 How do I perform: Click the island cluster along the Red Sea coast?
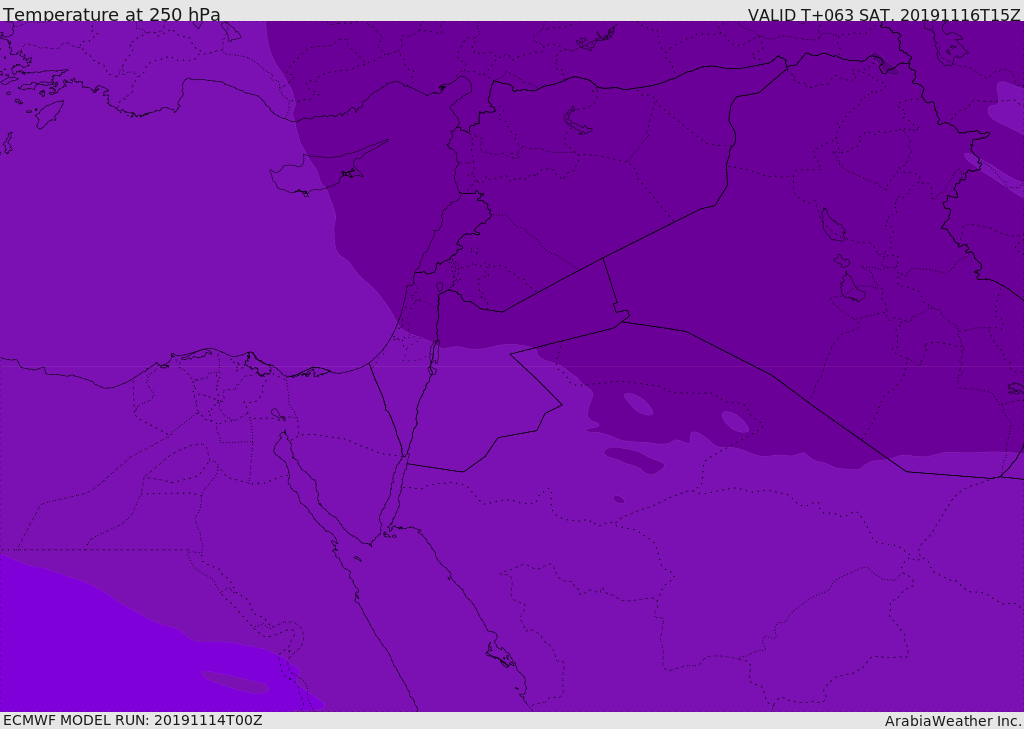500,655
